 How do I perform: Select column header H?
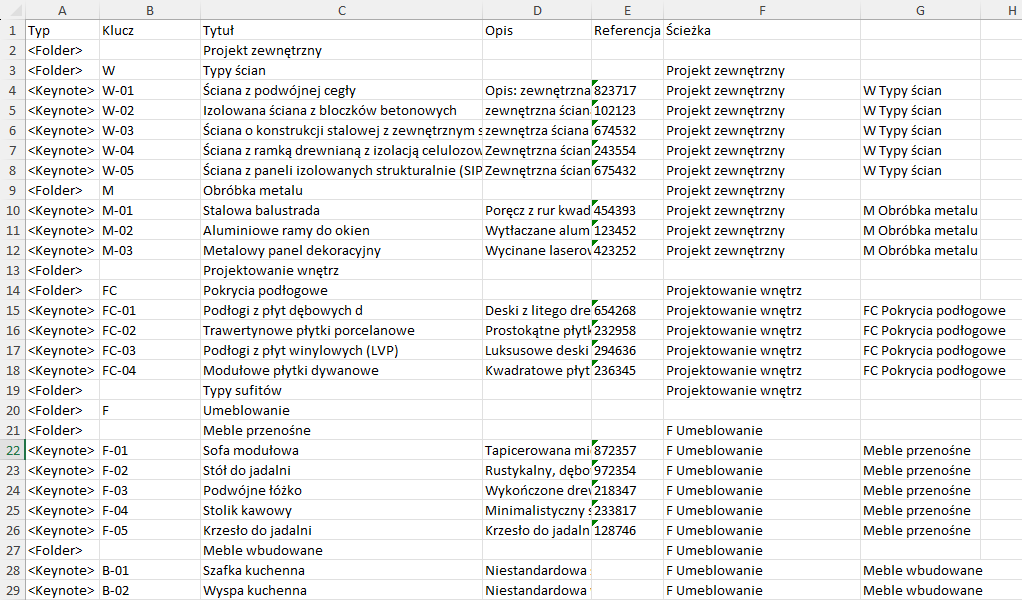(x=1008, y=10)
